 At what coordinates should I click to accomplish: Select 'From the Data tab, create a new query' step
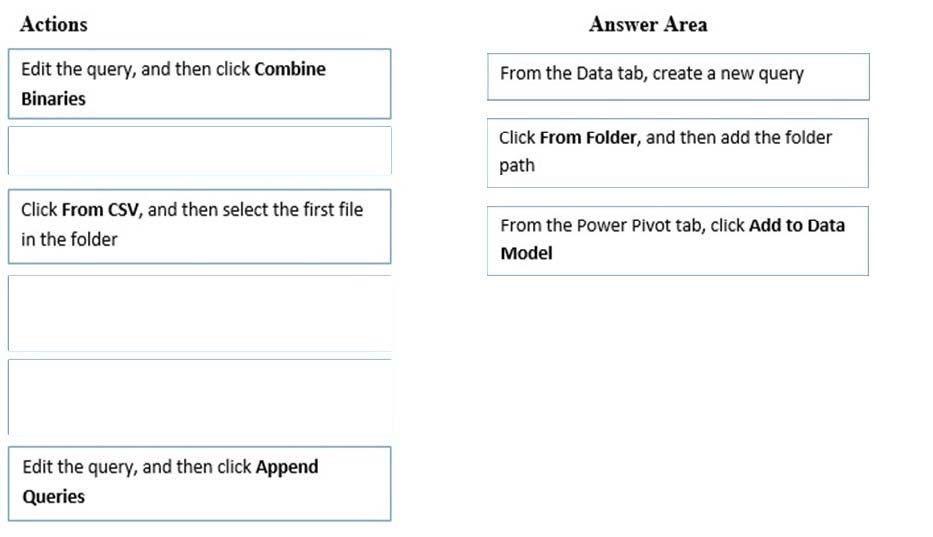pyautogui.click(x=678, y=77)
